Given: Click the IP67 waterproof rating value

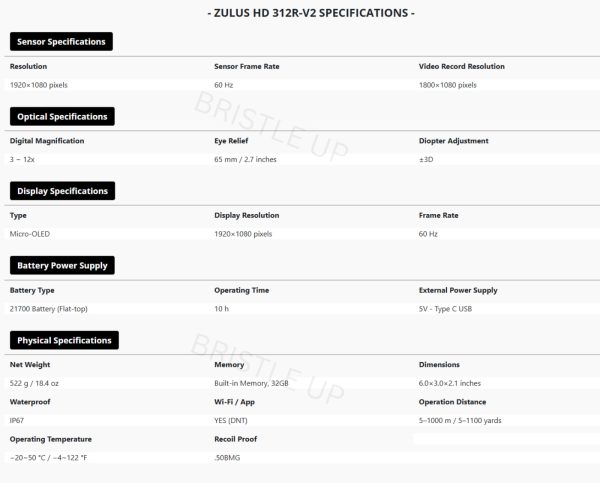Looking at the screenshot, I should coord(18,421).
